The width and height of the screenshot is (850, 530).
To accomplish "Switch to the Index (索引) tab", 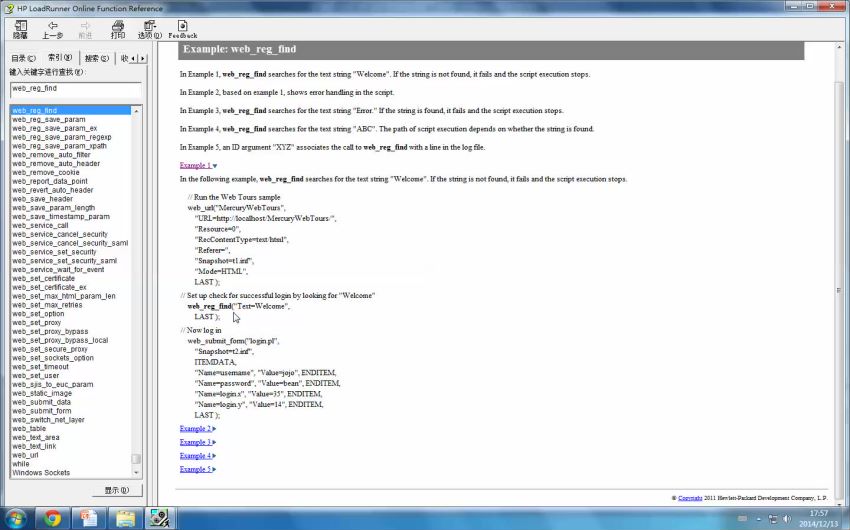I will point(60,57).
